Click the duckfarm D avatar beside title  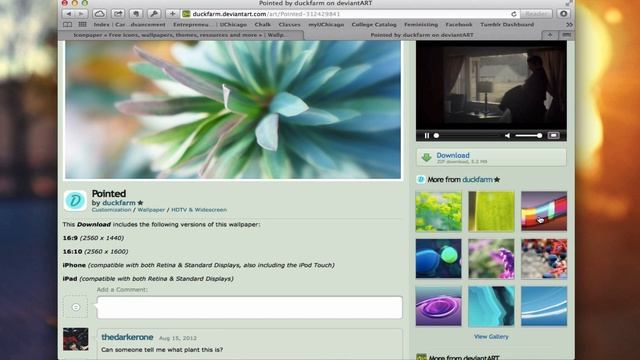tap(75, 200)
